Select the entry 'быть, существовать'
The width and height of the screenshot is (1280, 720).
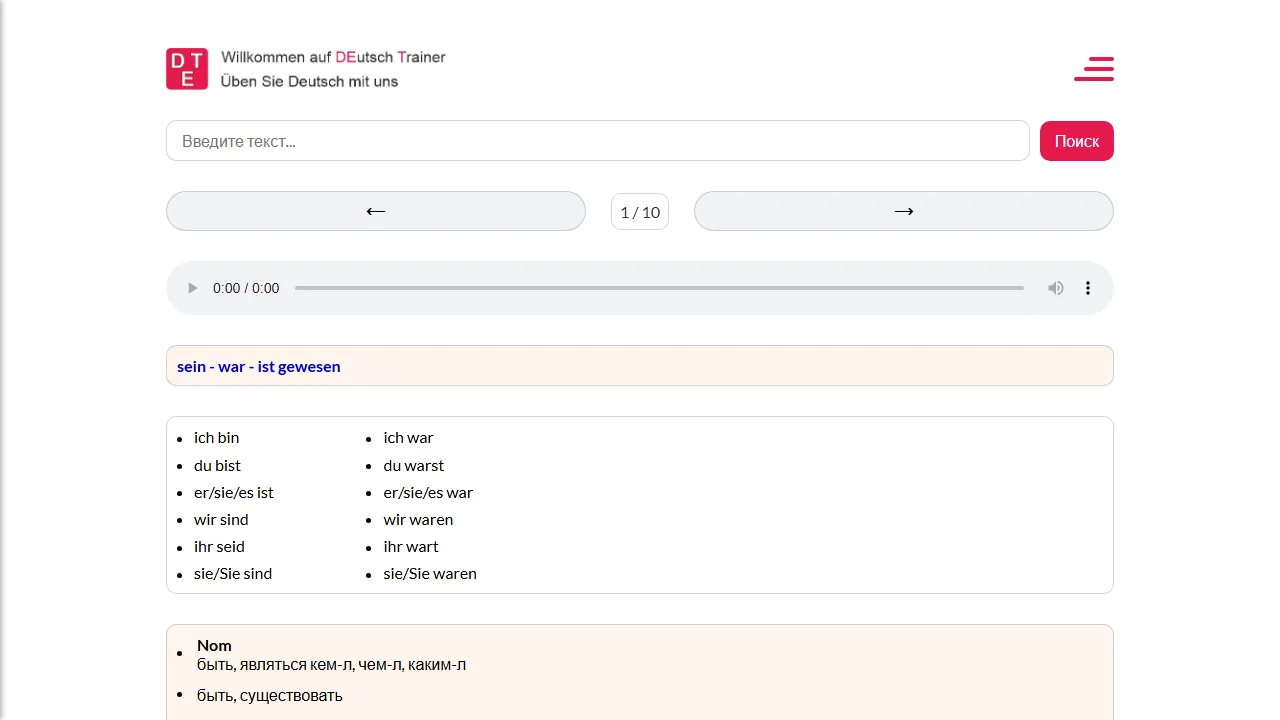[269, 695]
